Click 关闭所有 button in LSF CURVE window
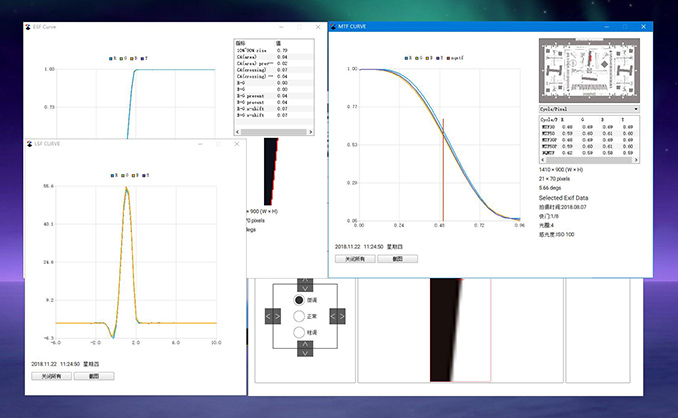The height and width of the screenshot is (418, 678). coord(52,376)
